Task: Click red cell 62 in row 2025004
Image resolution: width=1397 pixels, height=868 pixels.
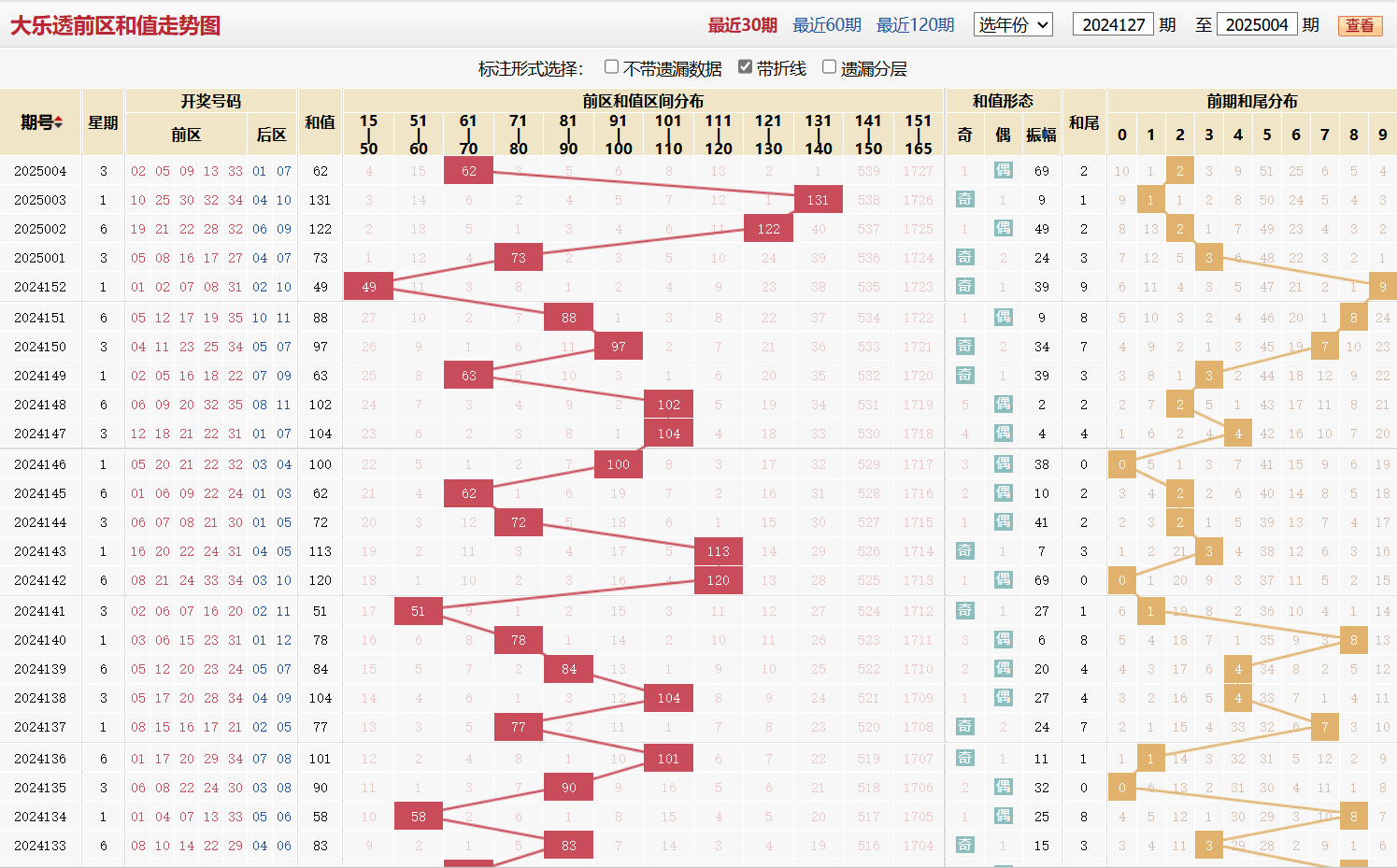Action: [469, 171]
